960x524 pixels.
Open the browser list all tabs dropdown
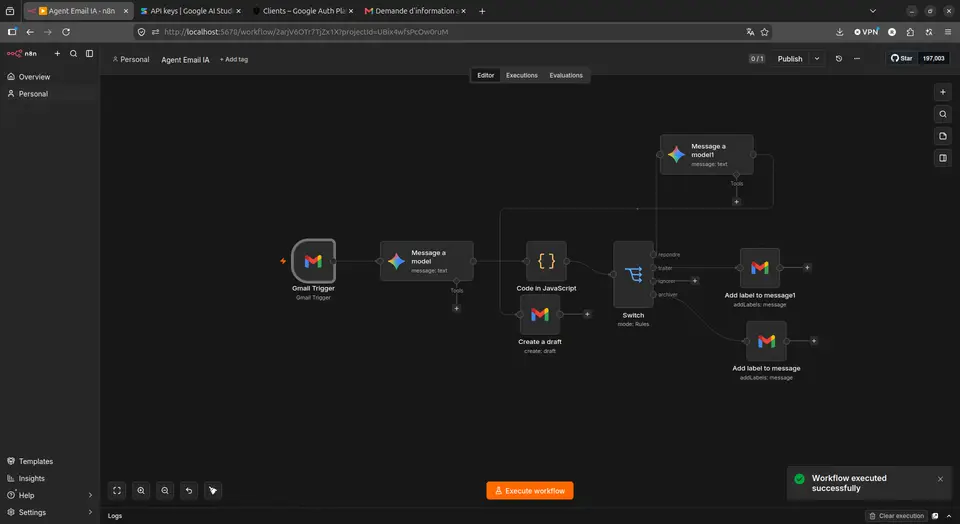tap(873, 11)
